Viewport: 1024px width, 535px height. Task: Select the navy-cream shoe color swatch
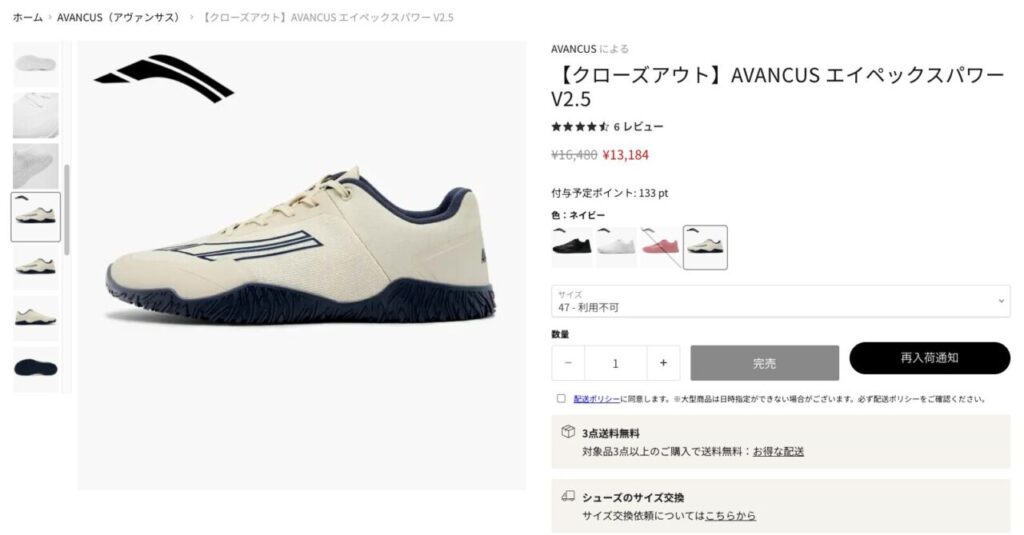[x=705, y=247]
